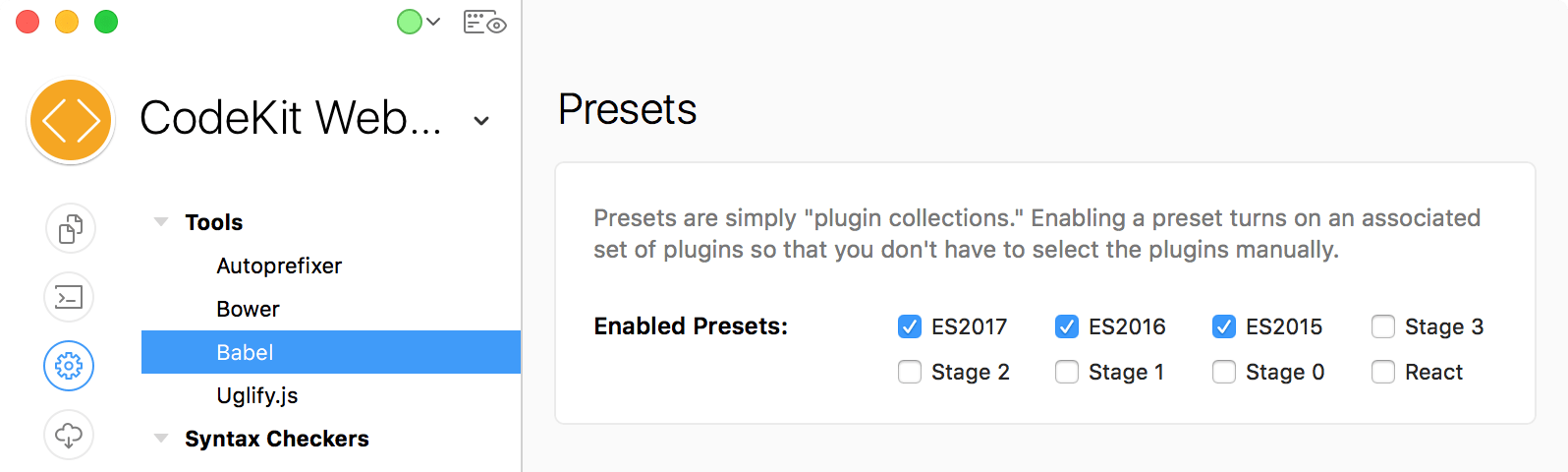Collapse the Syntax Checkers disclosure triangle
1568x472 pixels.
pyautogui.click(x=161, y=439)
